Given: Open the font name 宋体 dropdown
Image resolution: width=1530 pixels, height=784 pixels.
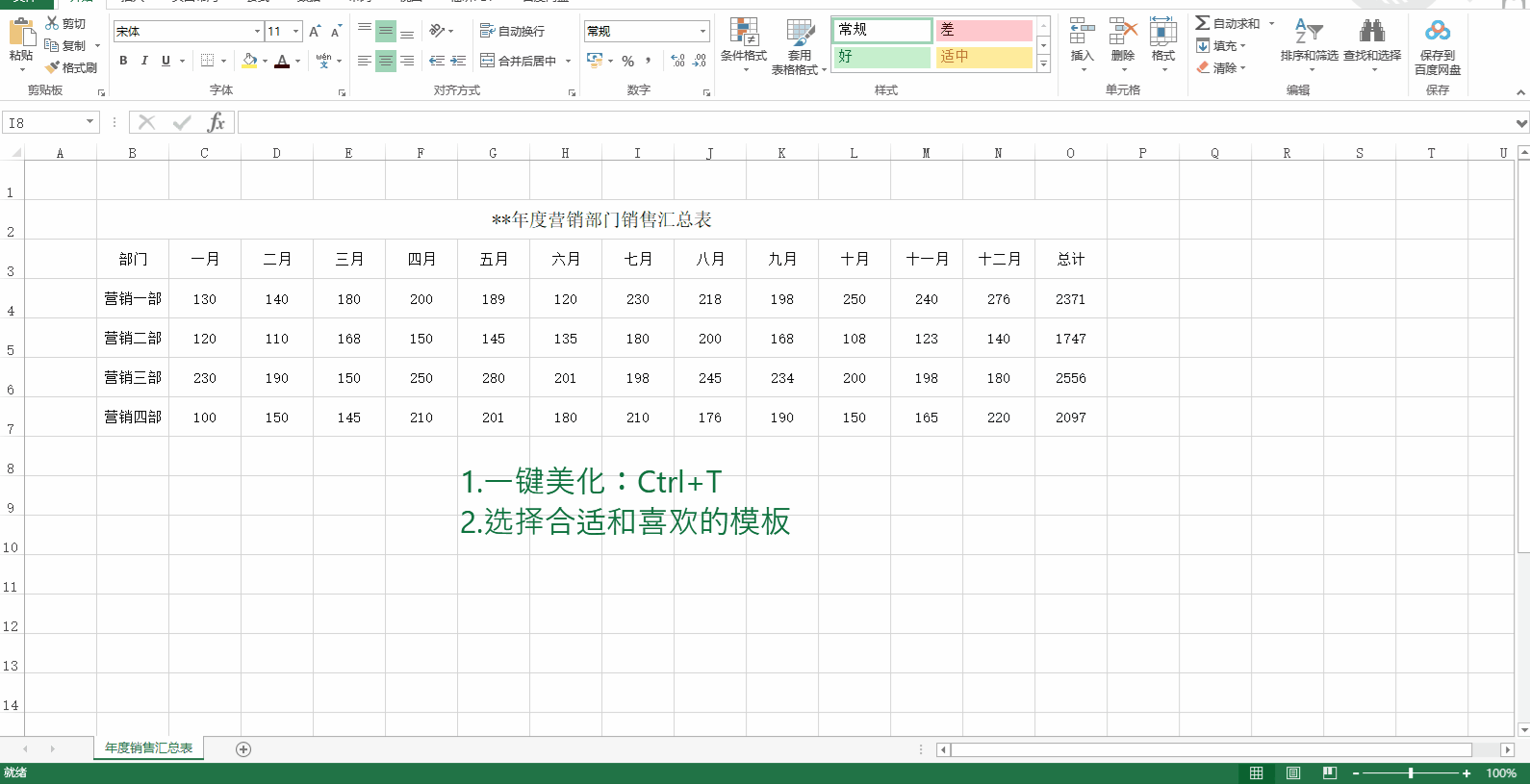Looking at the screenshot, I should click(257, 32).
